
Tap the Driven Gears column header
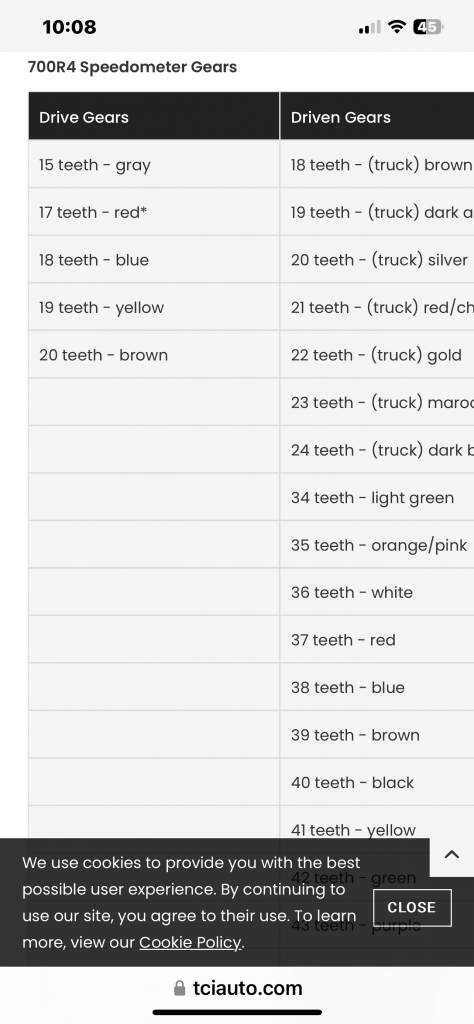point(377,116)
